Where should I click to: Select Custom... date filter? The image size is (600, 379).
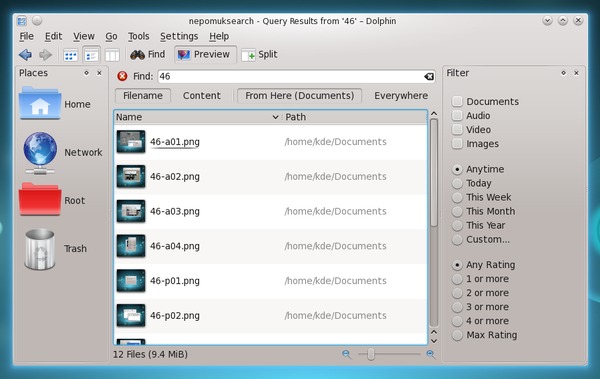pos(457,240)
